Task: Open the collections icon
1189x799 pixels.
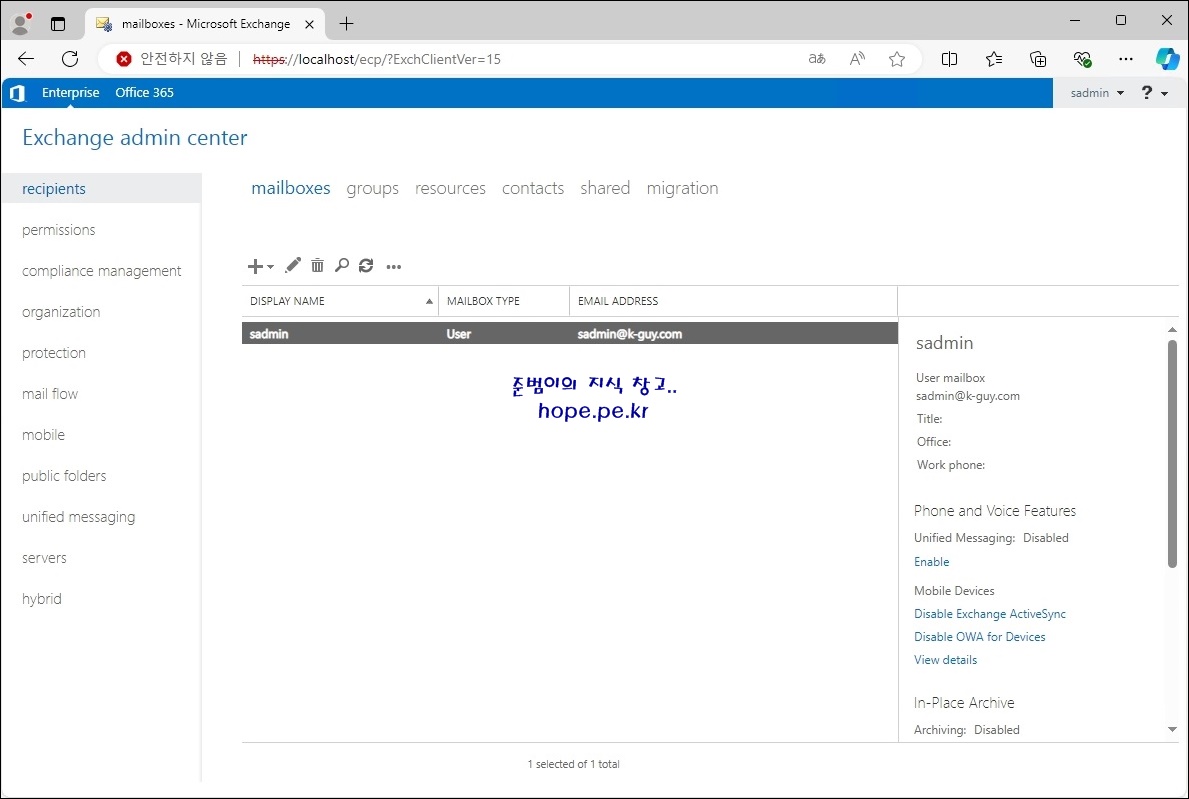Action: tap(1038, 59)
